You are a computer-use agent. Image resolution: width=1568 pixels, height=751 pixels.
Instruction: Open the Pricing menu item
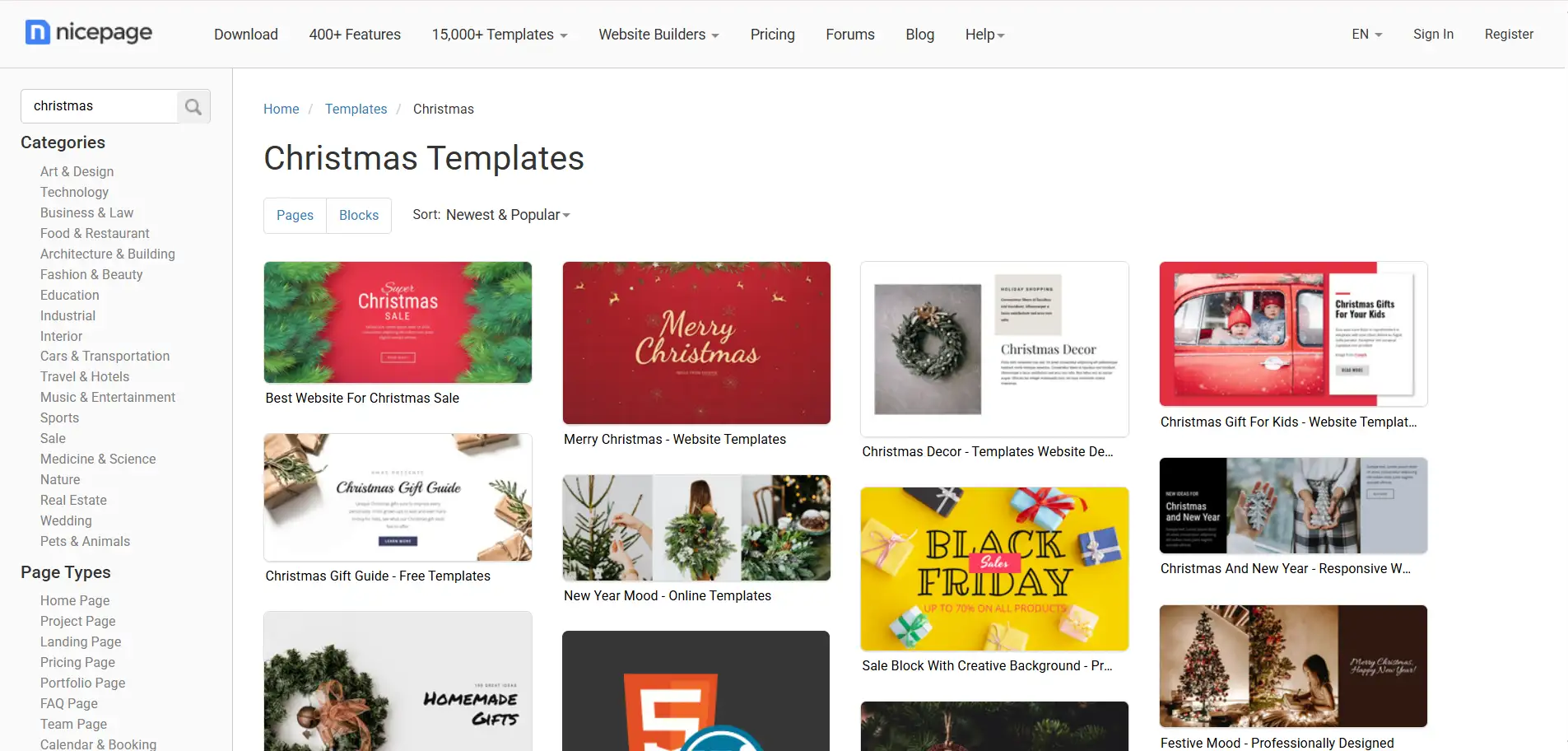coord(772,35)
